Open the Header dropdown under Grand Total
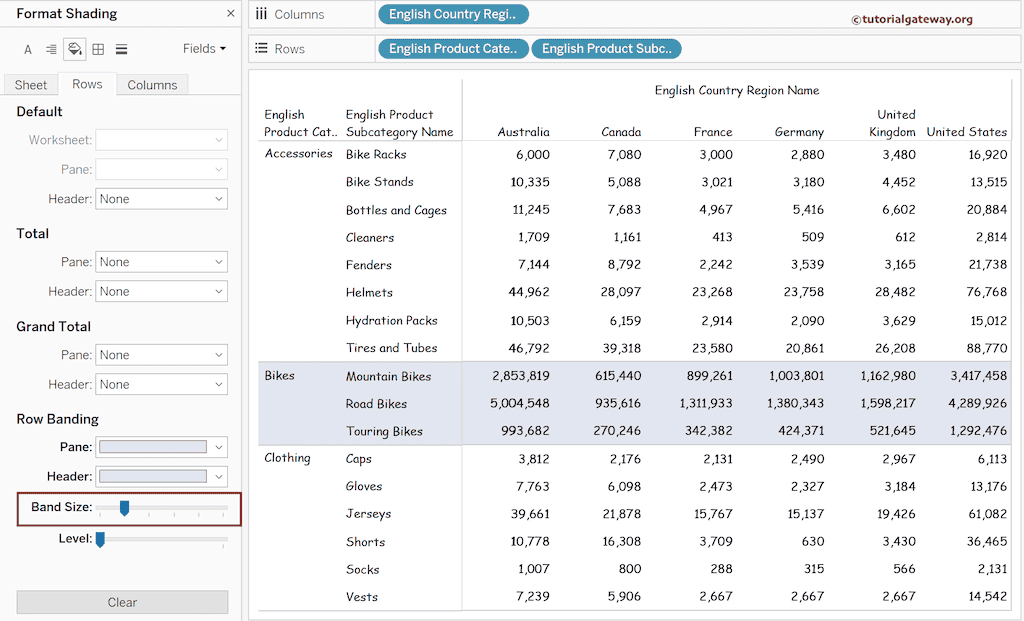This screenshot has height=621, width=1024. click(x=161, y=384)
